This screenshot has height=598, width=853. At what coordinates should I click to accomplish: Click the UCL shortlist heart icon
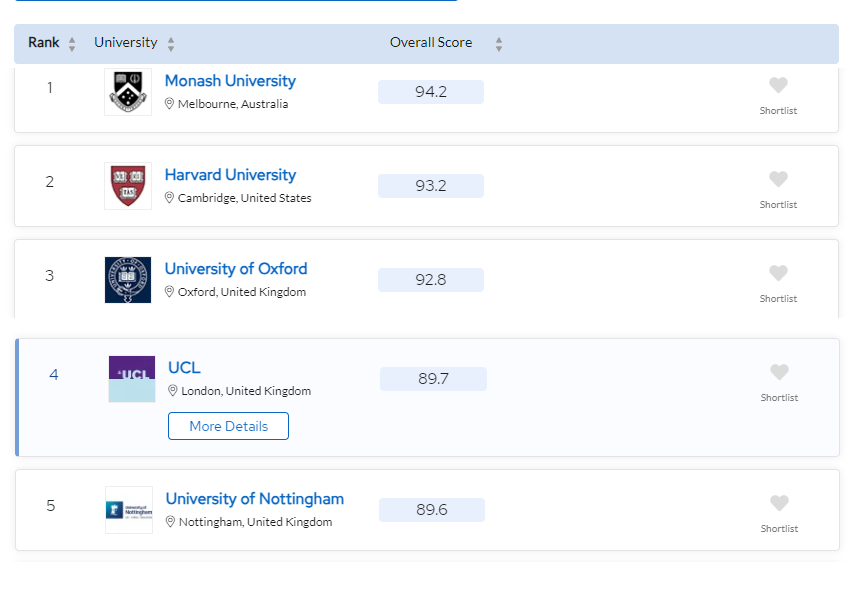pos(779,372)
